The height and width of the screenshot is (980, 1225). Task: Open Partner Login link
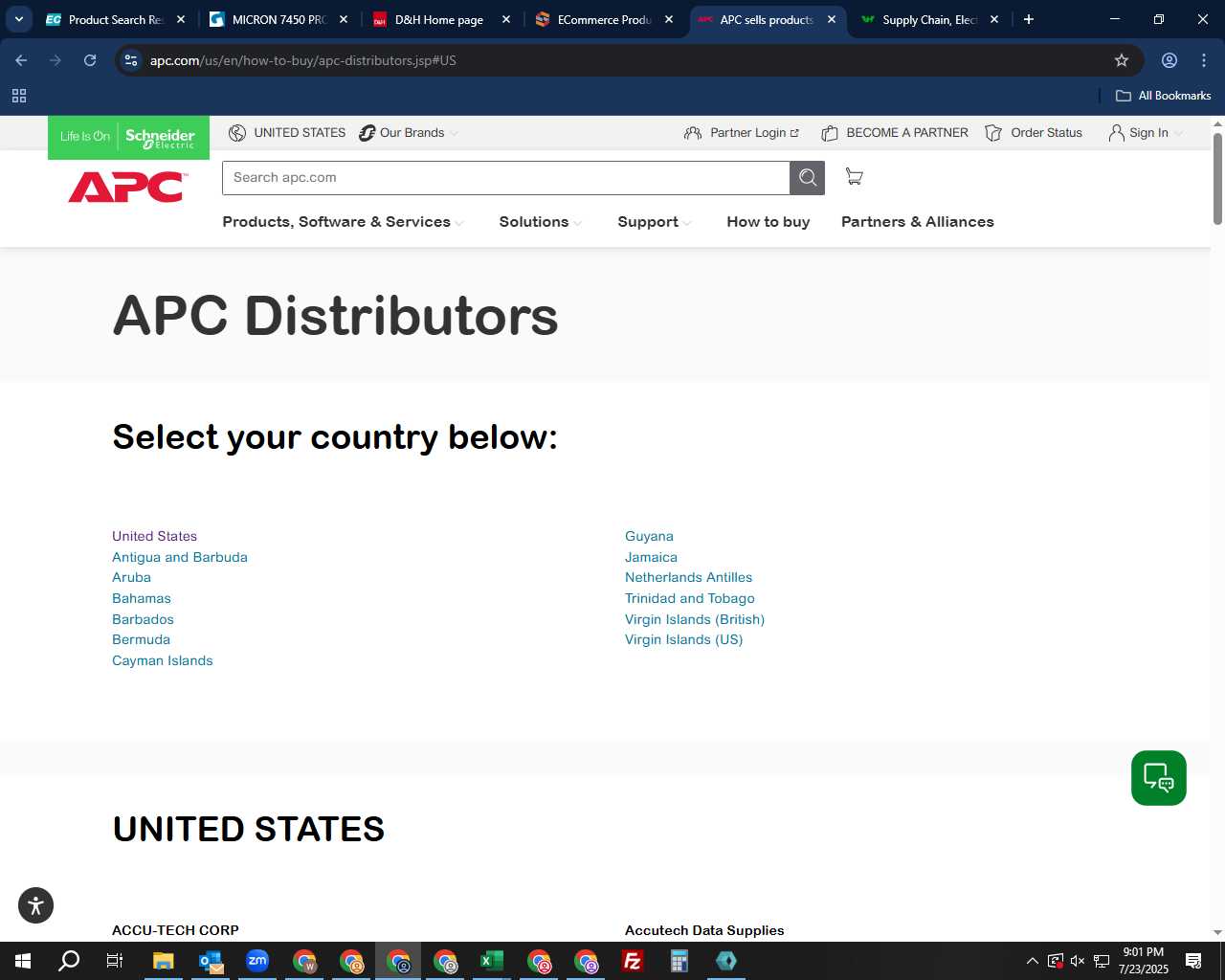pyautogui.click(x=742, y=133)
